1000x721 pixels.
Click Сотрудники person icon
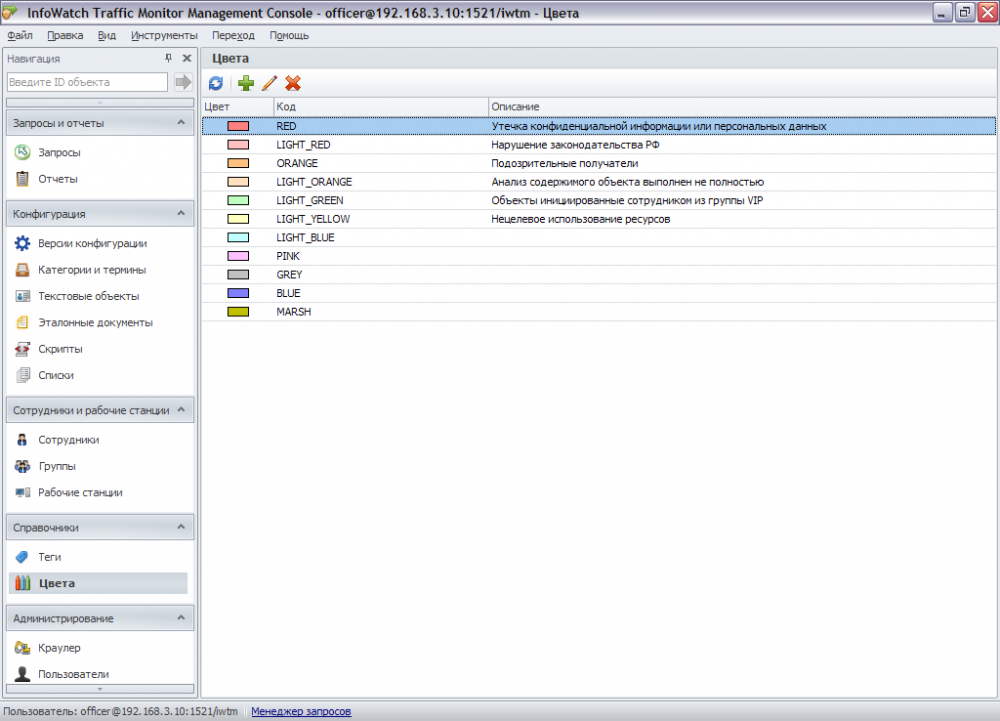click(x=22, y=439)
